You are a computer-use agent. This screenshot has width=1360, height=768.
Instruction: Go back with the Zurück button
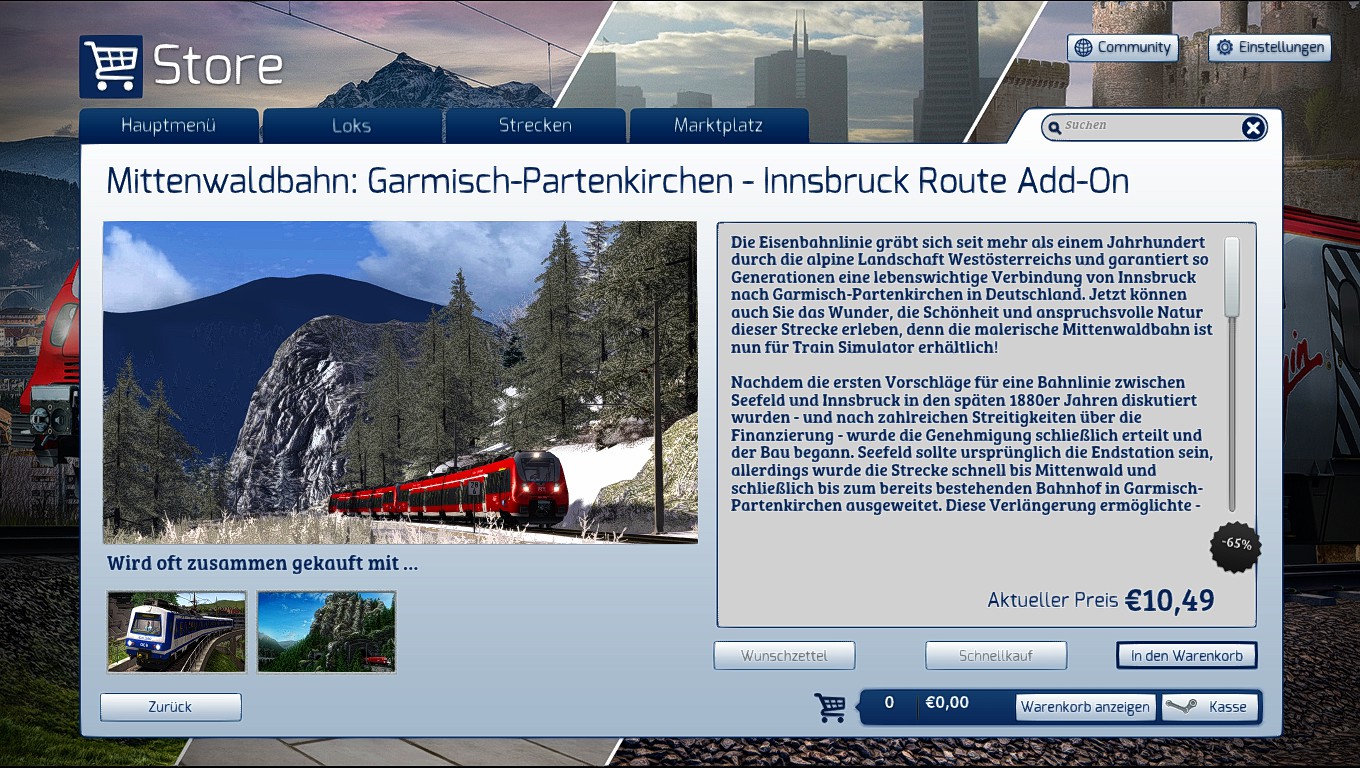(171, 707)
